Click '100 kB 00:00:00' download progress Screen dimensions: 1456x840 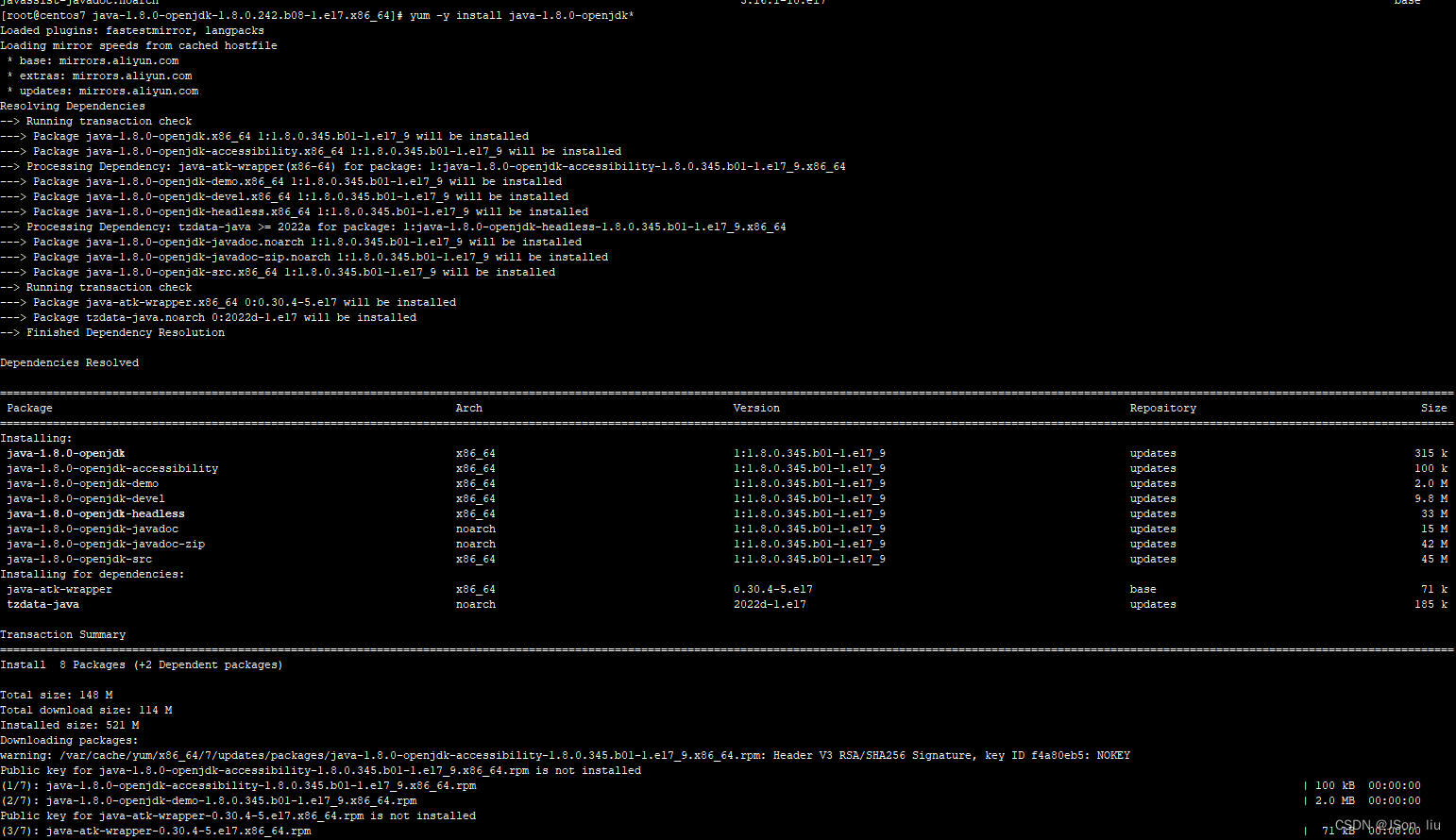(x=1368, y=786)
